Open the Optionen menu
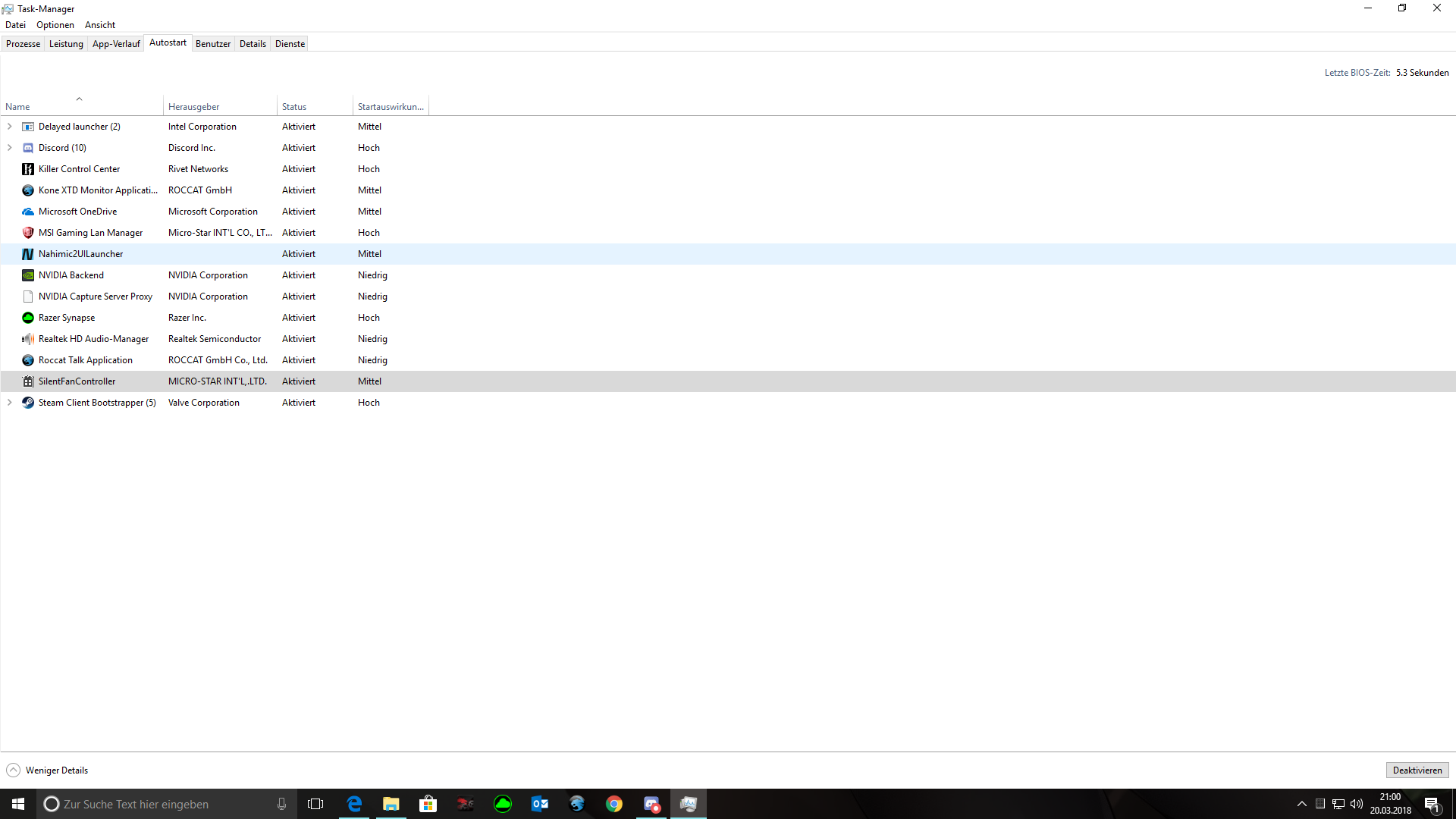Viewport: 1456px width, 819px height. [55, 25]
